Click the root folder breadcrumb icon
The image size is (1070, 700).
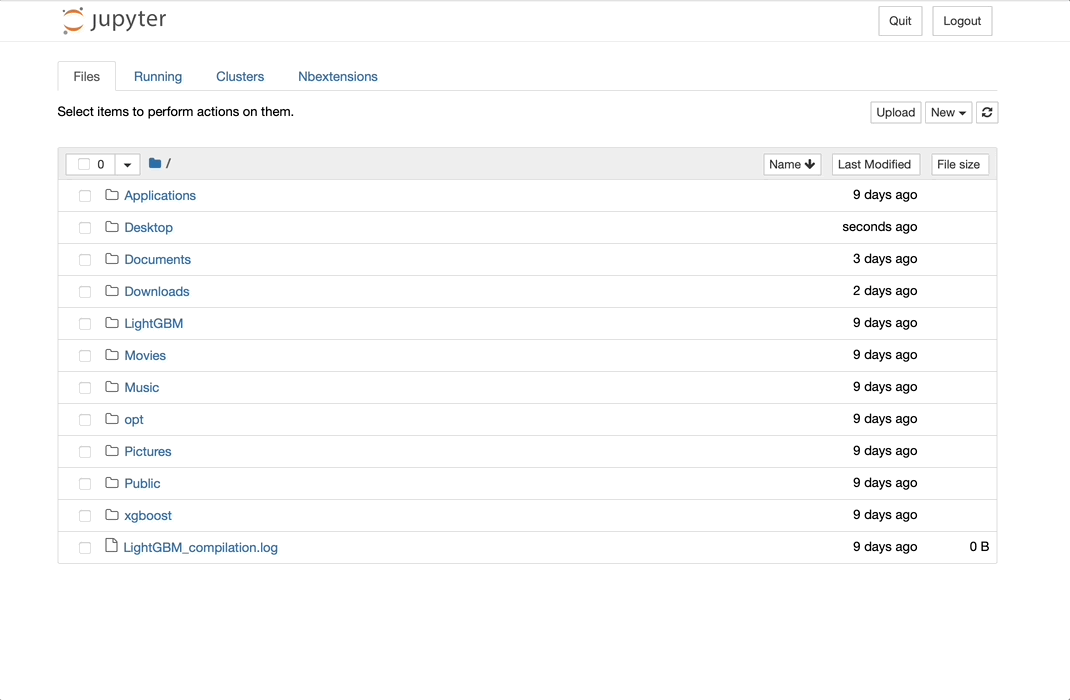tap(155, 163)
